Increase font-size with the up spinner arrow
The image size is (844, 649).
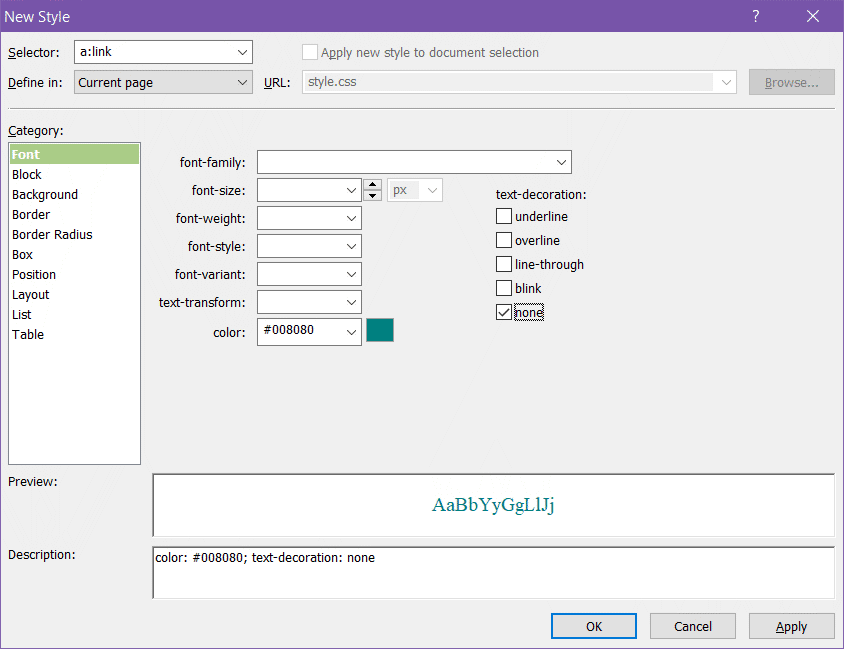pyautogui.click(x=372, y=185)
